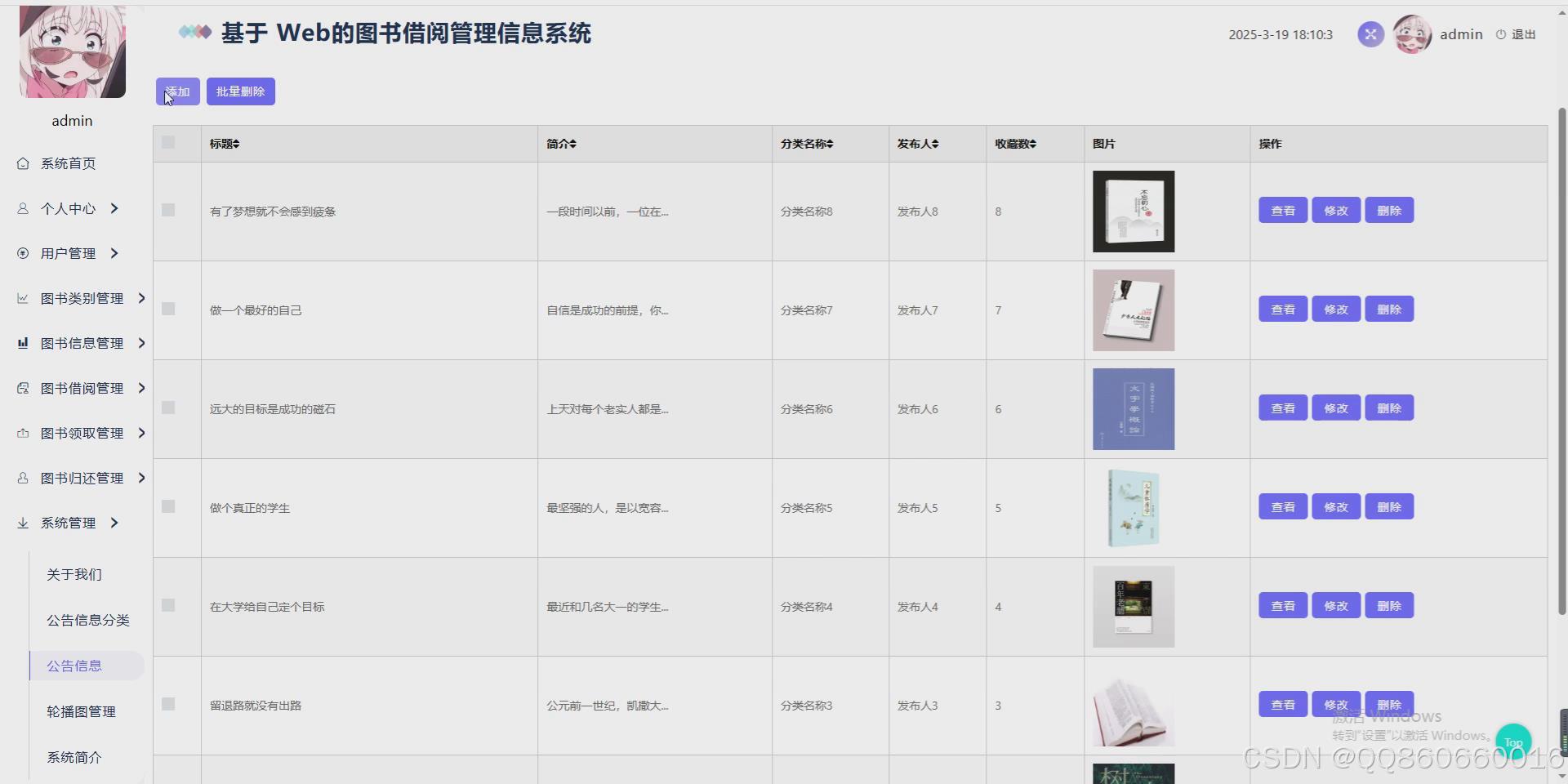Click the fullscreen toggle icon beside admin avatar
Viewport: 1568px width, 784px height.
pyautogui.click(x=1370, y=34)
